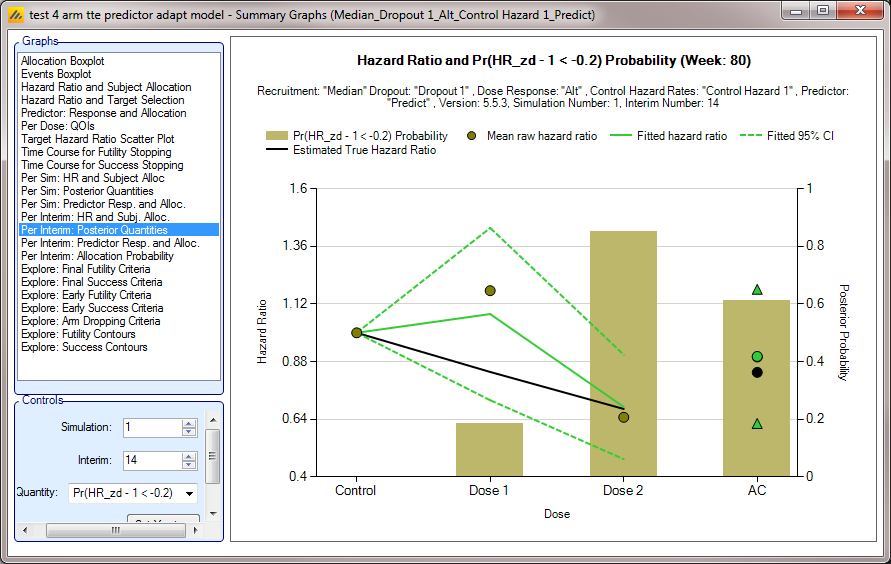
Task: Click the bright green circle on AC
Action: click(757, 356)
